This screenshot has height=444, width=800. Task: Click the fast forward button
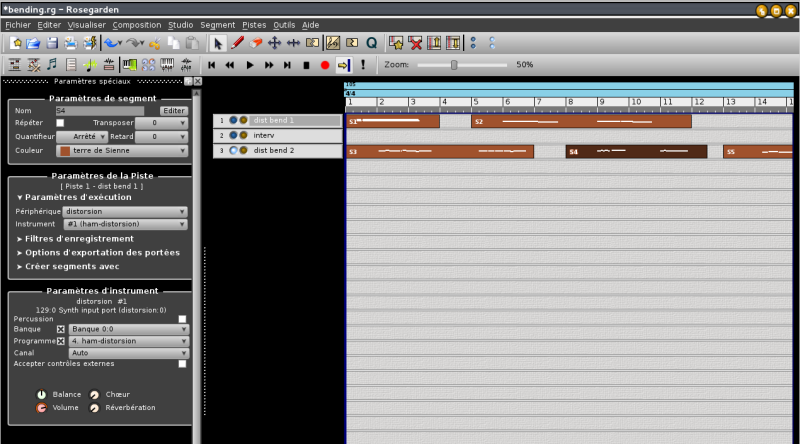268,65
